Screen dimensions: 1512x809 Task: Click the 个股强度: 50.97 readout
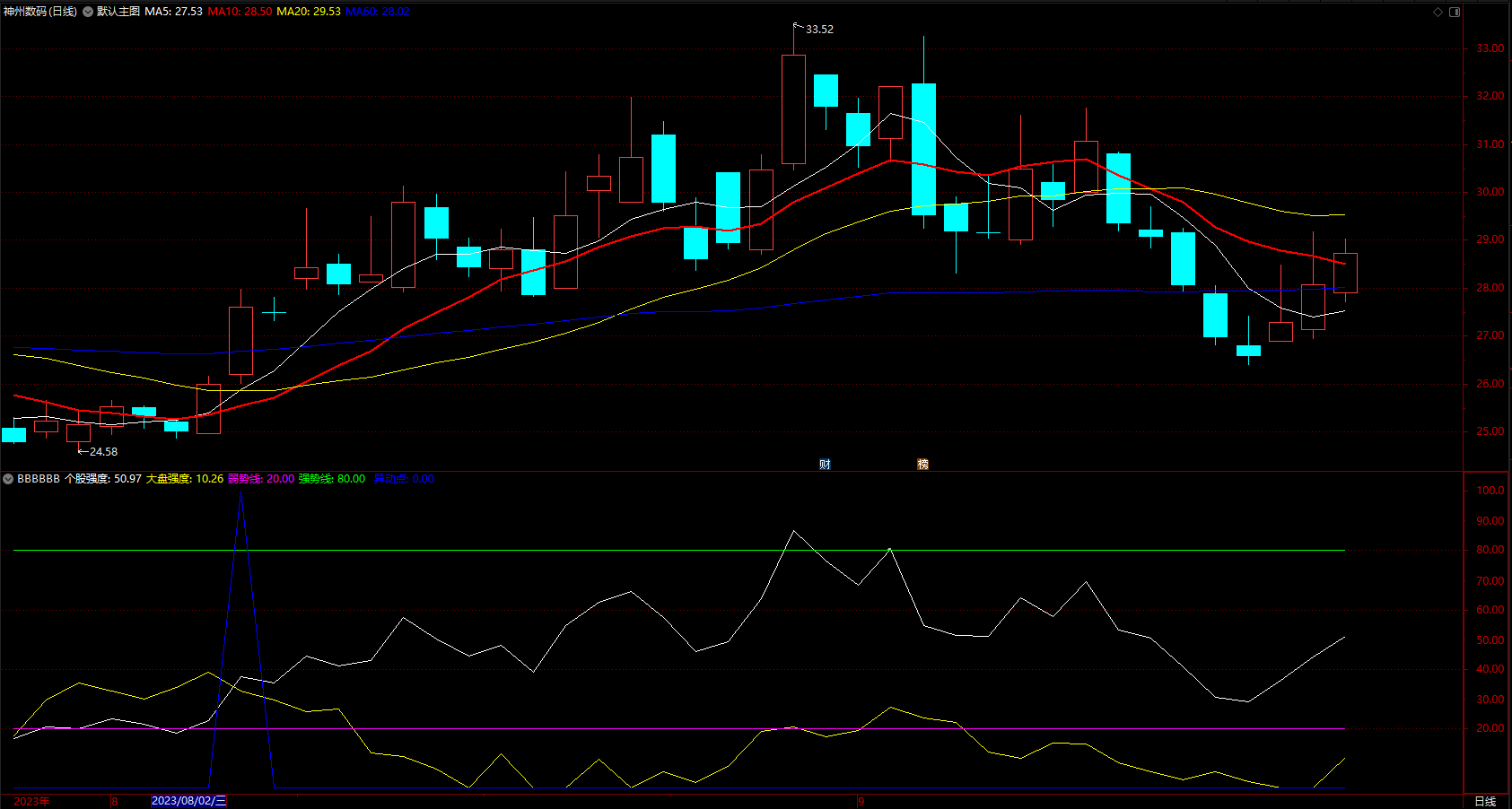click(103, 479)
